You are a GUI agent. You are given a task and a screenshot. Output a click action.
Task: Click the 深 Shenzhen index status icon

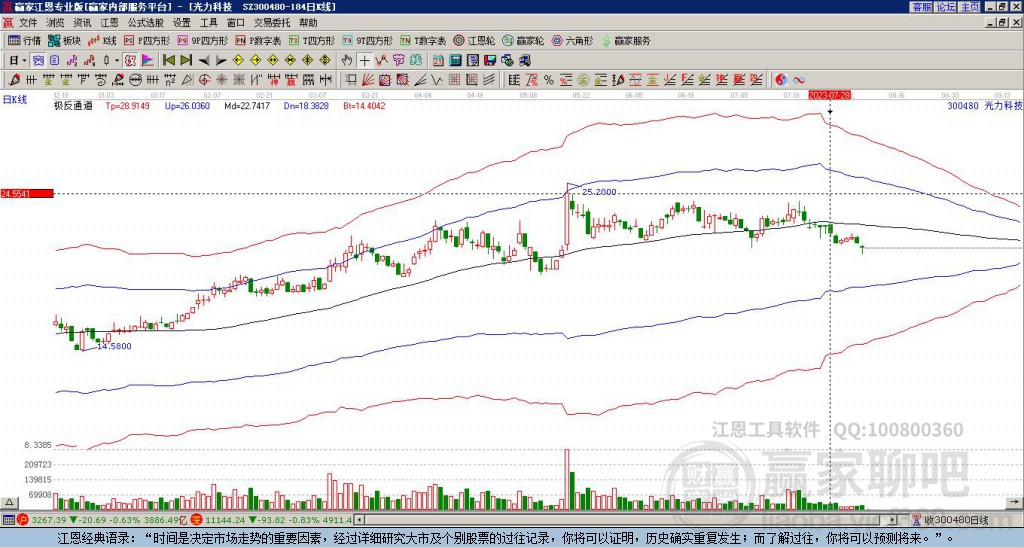(195, 520)
